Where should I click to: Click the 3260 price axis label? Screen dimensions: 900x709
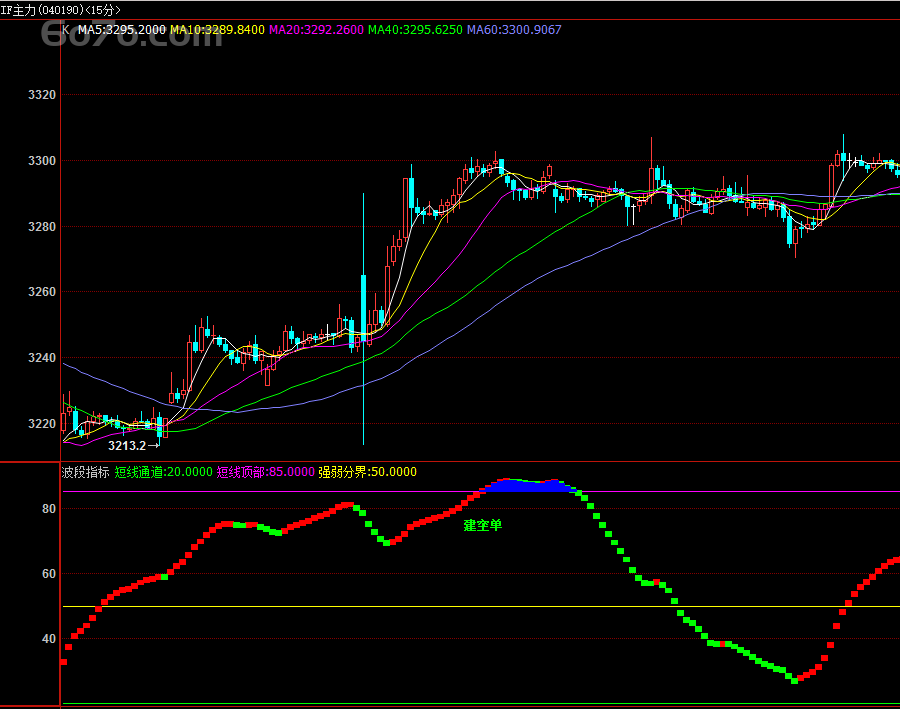point(42,292)
